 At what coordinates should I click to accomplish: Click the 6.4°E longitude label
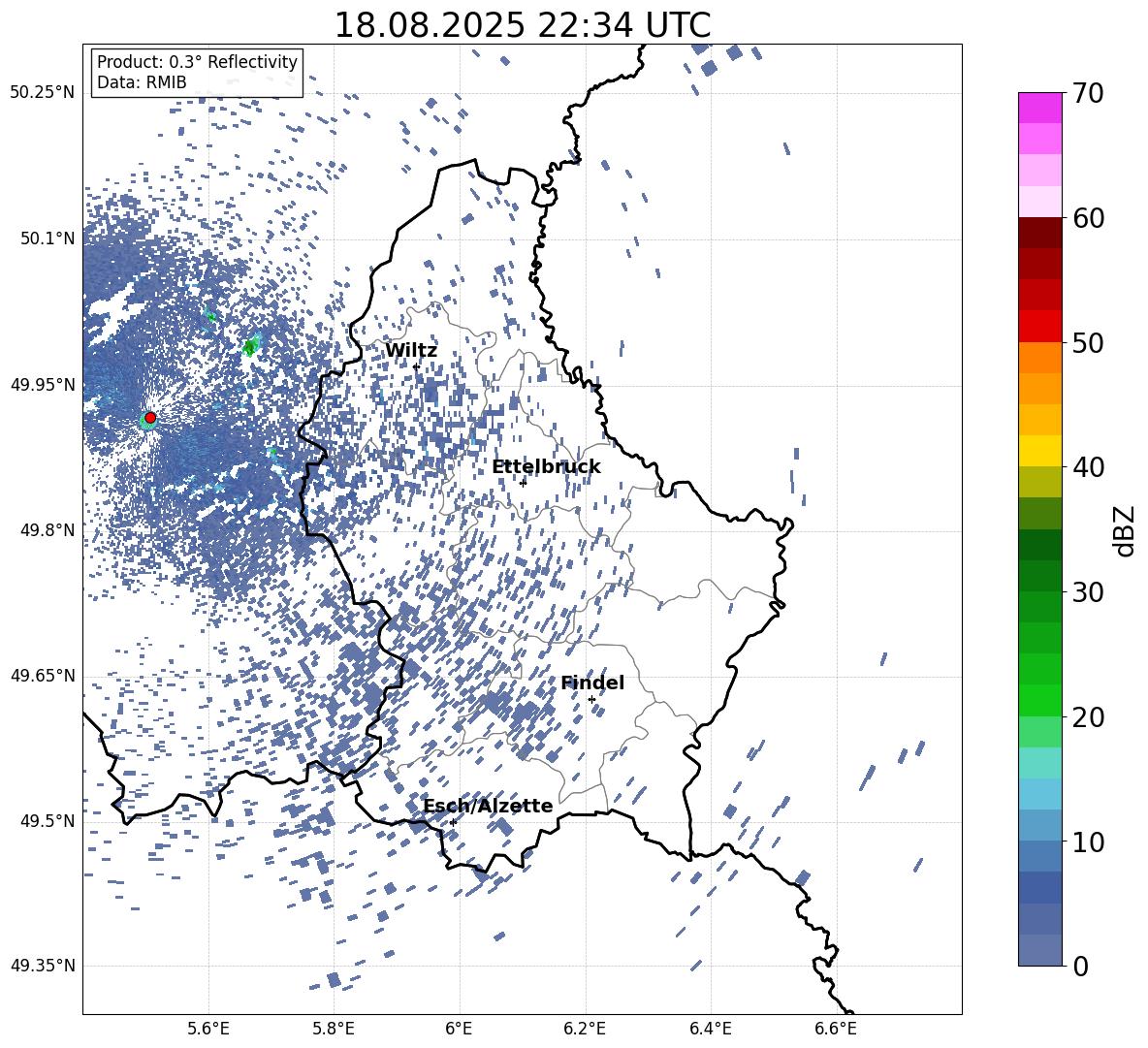710,1029
